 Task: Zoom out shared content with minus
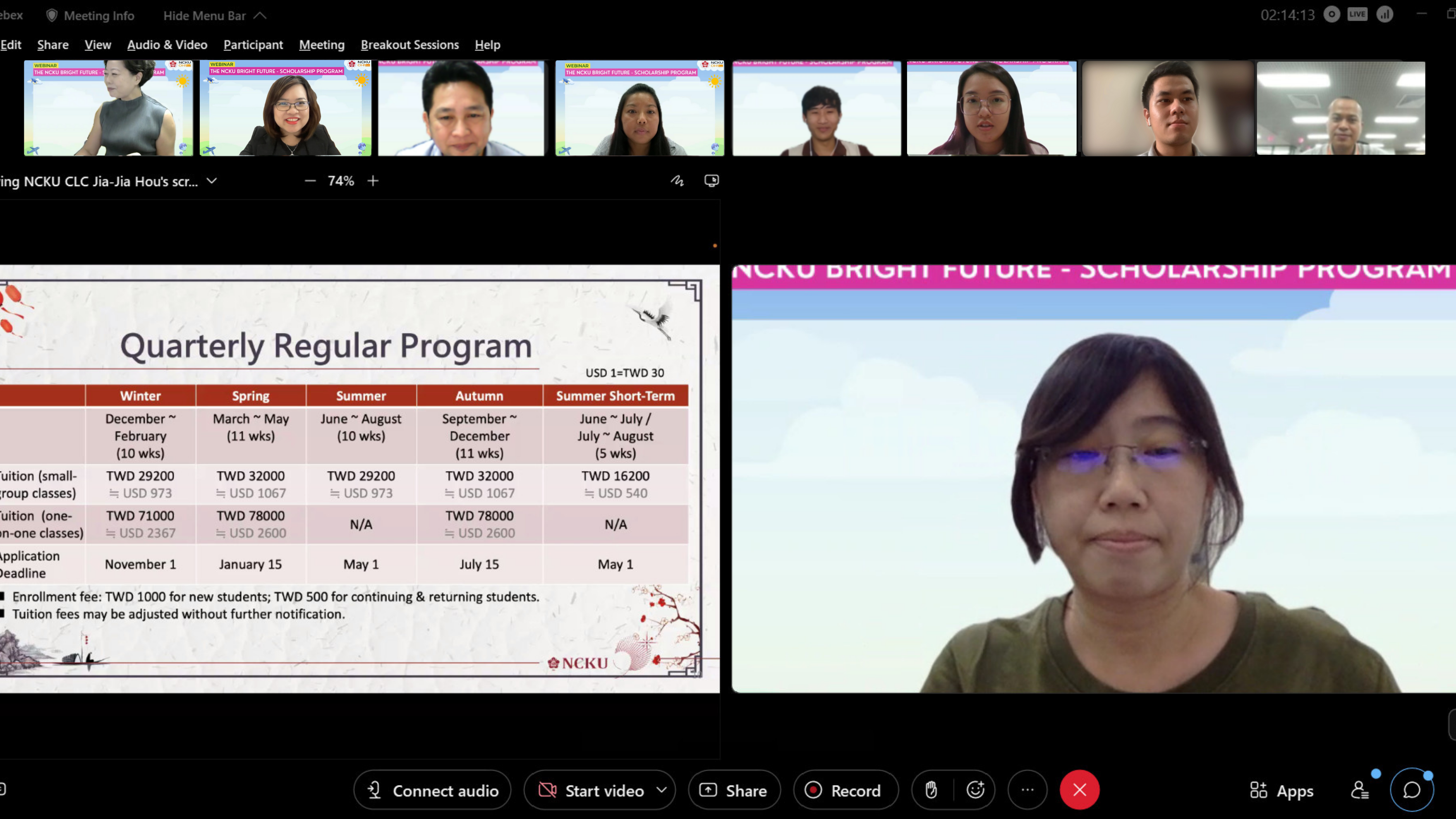(310, 181)
